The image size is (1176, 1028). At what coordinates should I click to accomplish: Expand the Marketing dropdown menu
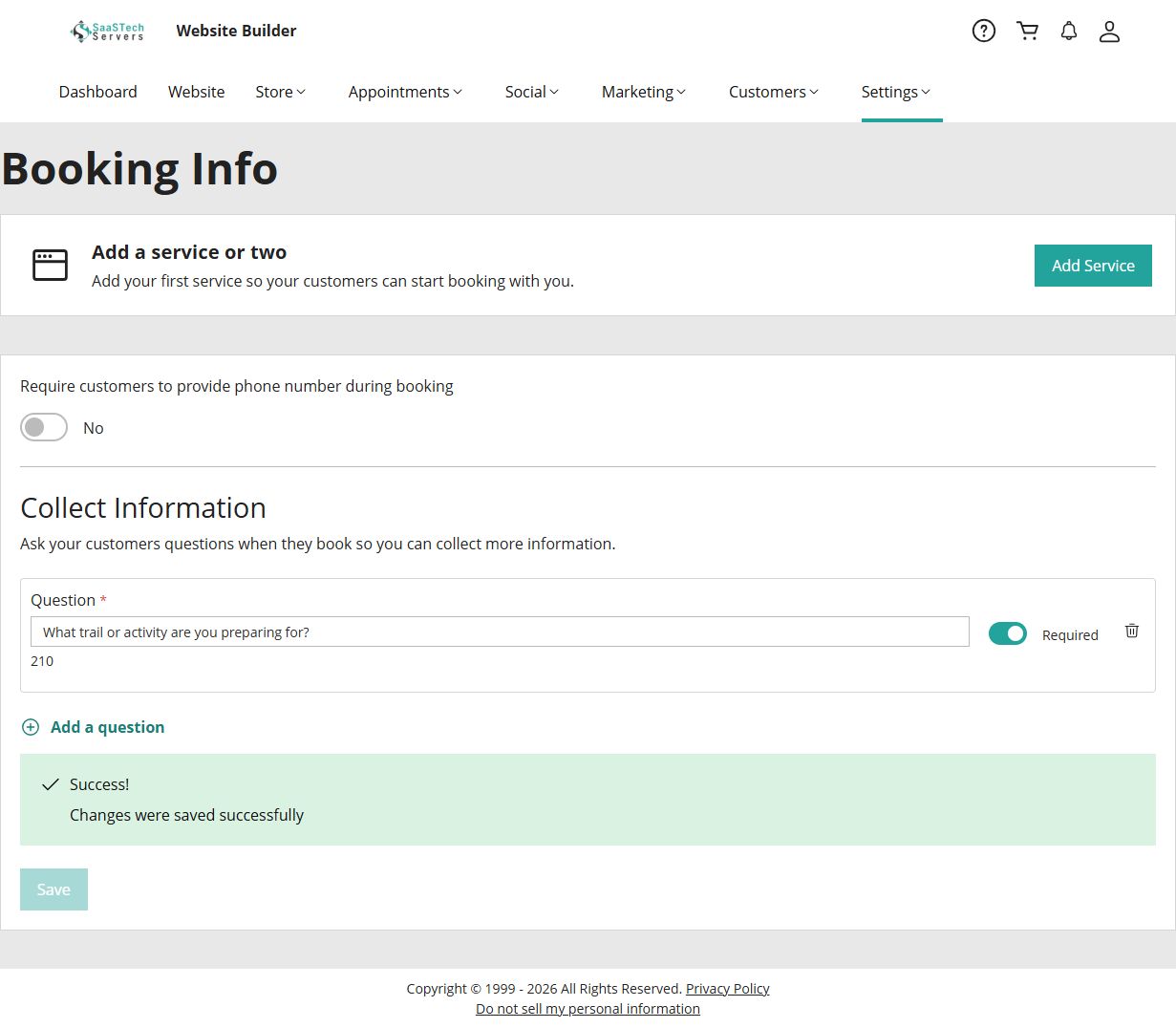click(644, 92)
